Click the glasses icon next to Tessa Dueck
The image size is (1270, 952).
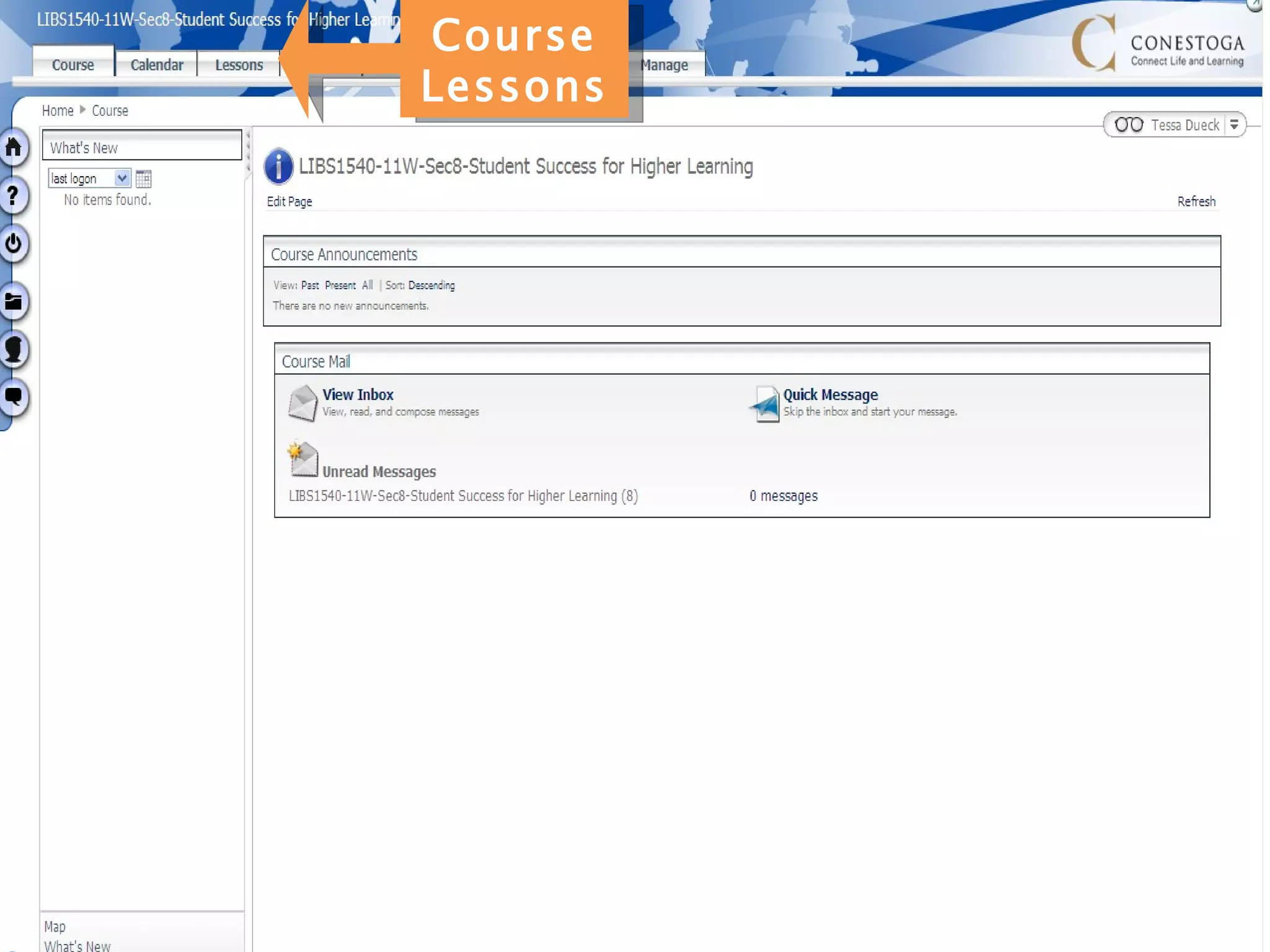1129,125
